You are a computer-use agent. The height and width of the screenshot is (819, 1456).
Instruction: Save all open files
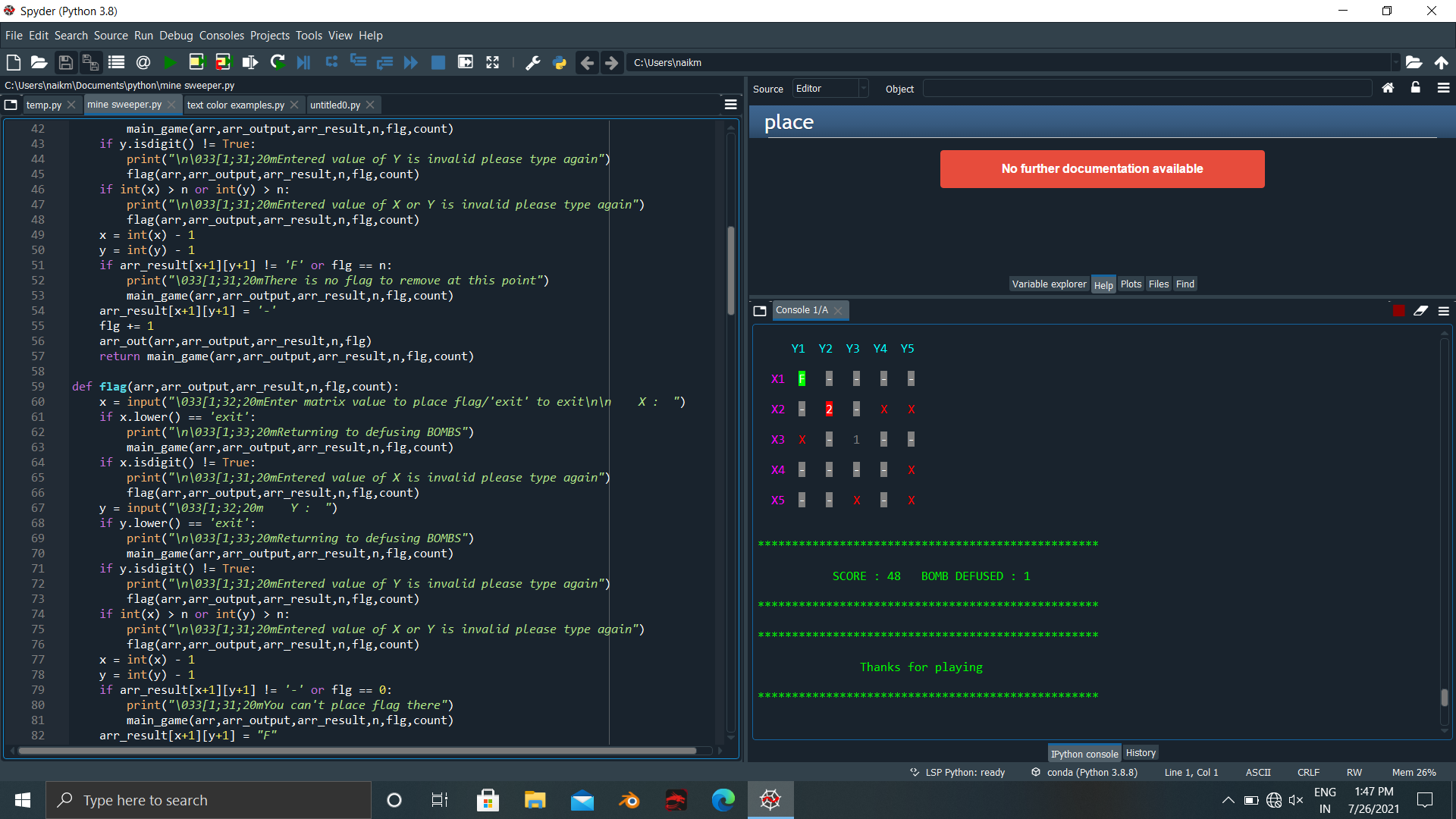pos(90,62)
